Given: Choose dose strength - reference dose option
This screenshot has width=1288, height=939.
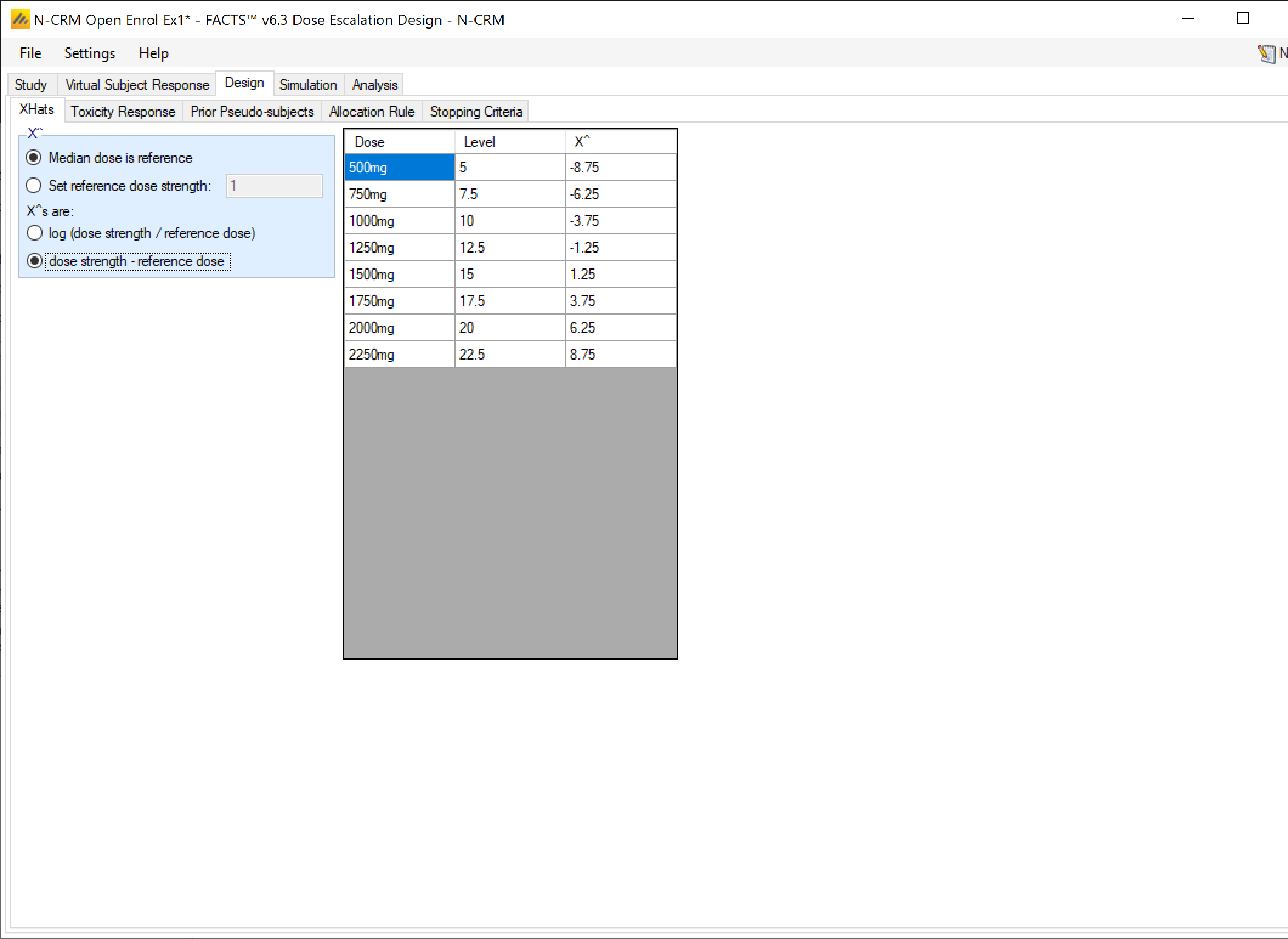Looking at the screenshot, I should click(x=34, y=261).
